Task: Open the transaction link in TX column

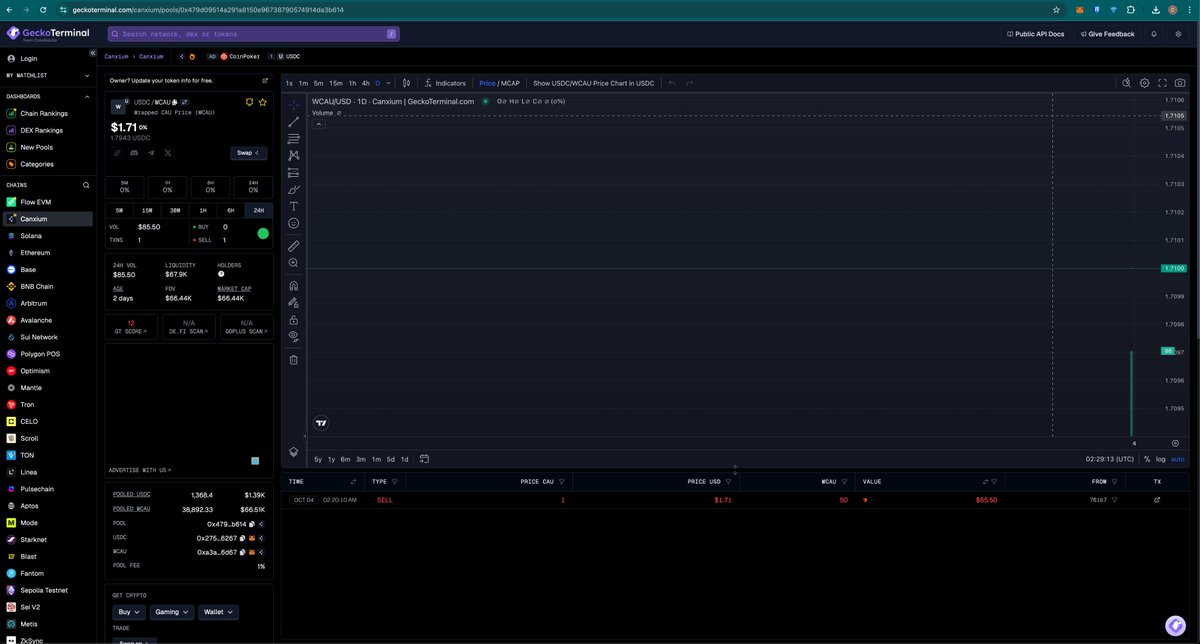Action: (x=1157, y=500)
